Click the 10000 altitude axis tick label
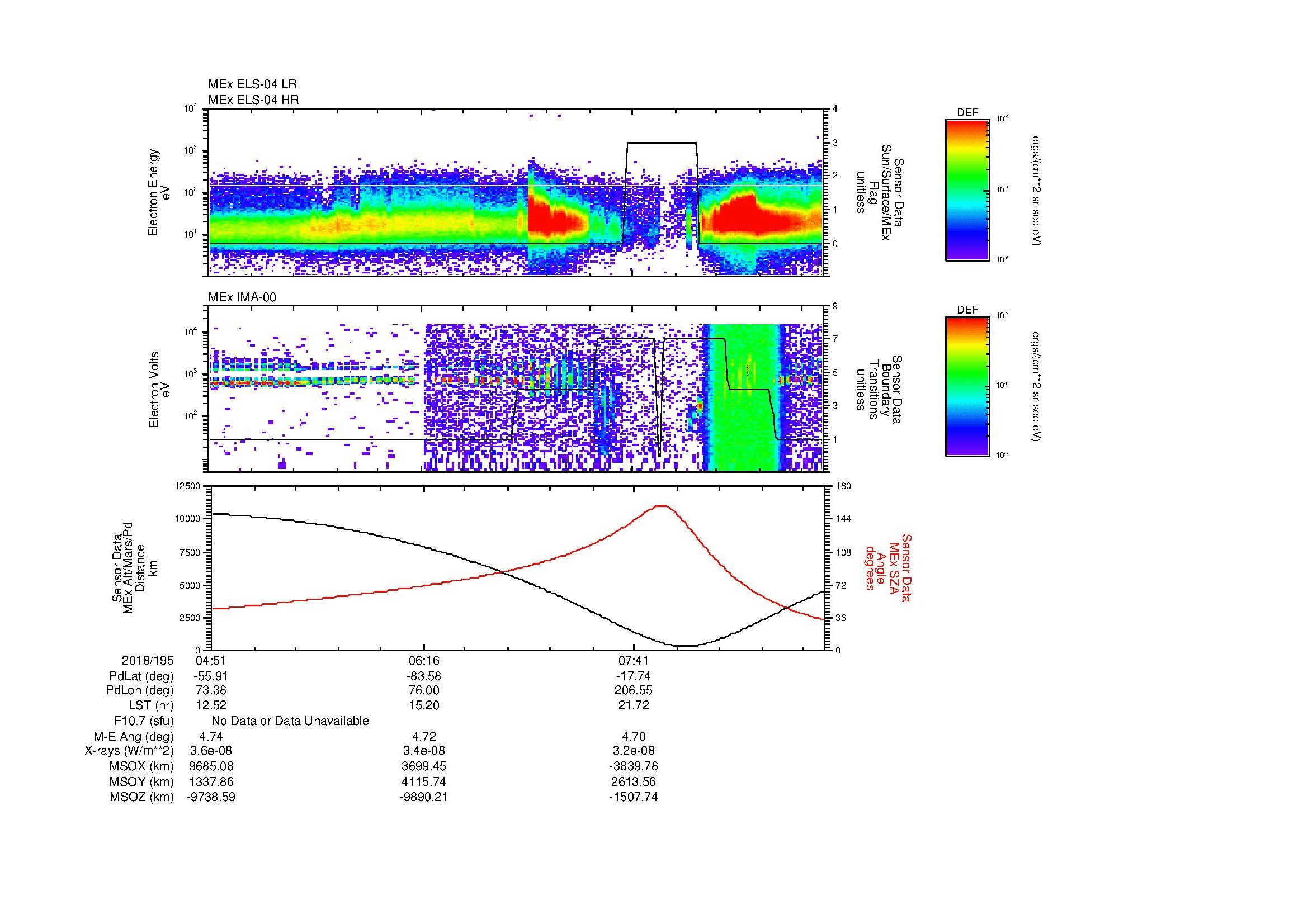 [188, 519]
